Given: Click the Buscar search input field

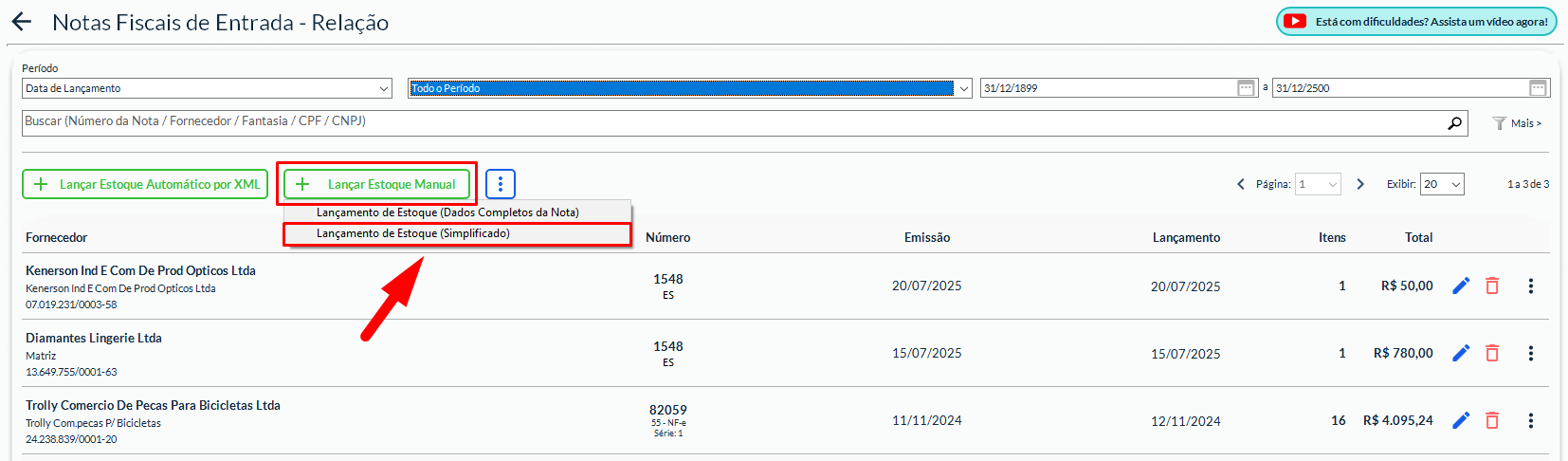Looking at the screenshot, I should (730, 121).
